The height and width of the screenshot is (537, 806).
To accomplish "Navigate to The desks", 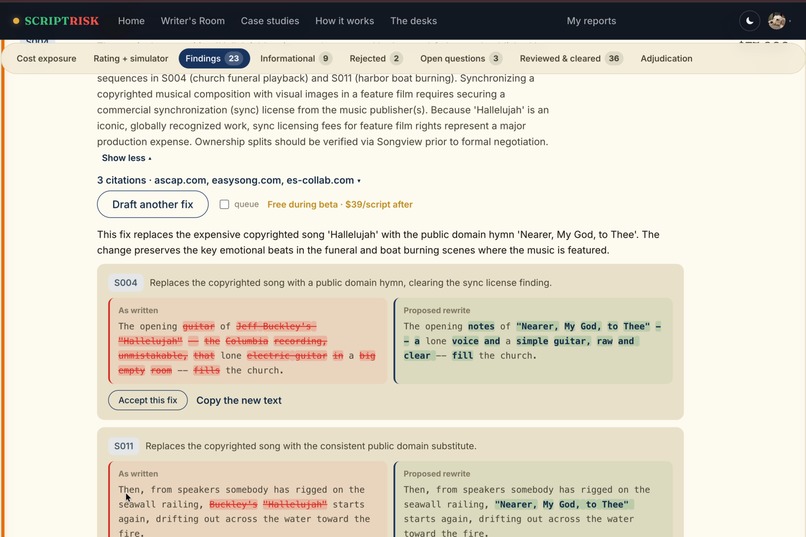I will (413, 21).
